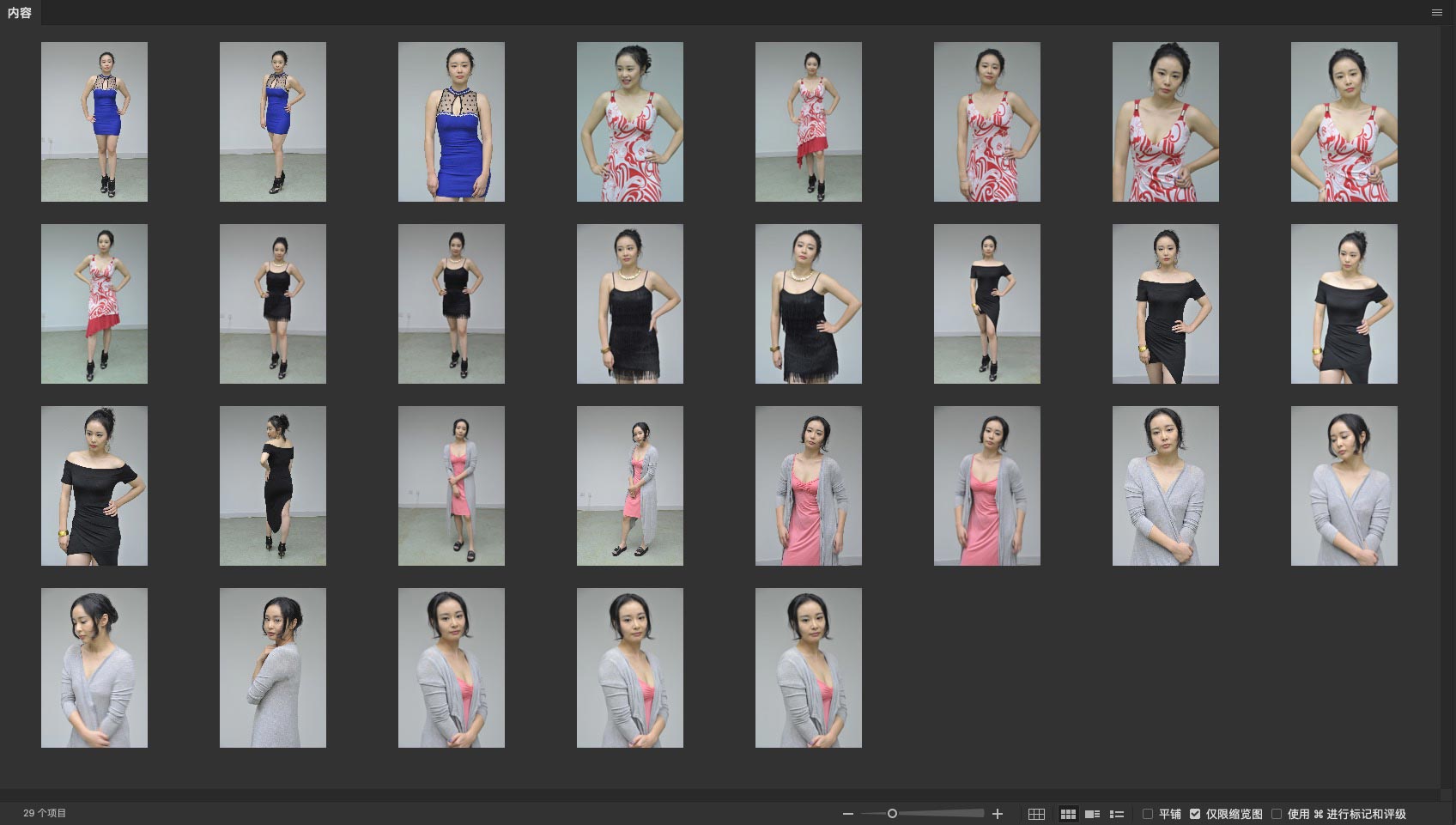
Task: Open the content panel hamburger menu
Action: (1436, 12)
